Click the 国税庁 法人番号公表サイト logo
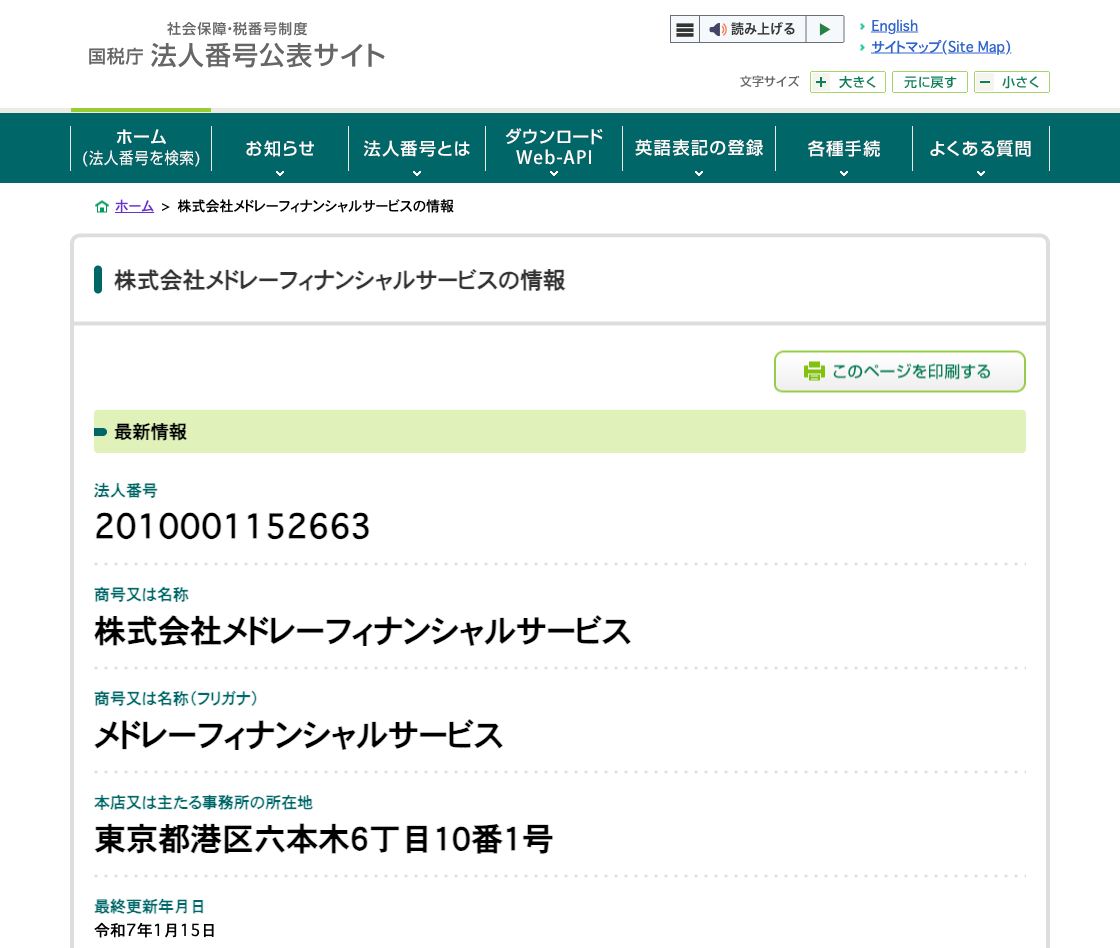 (236, 46)
